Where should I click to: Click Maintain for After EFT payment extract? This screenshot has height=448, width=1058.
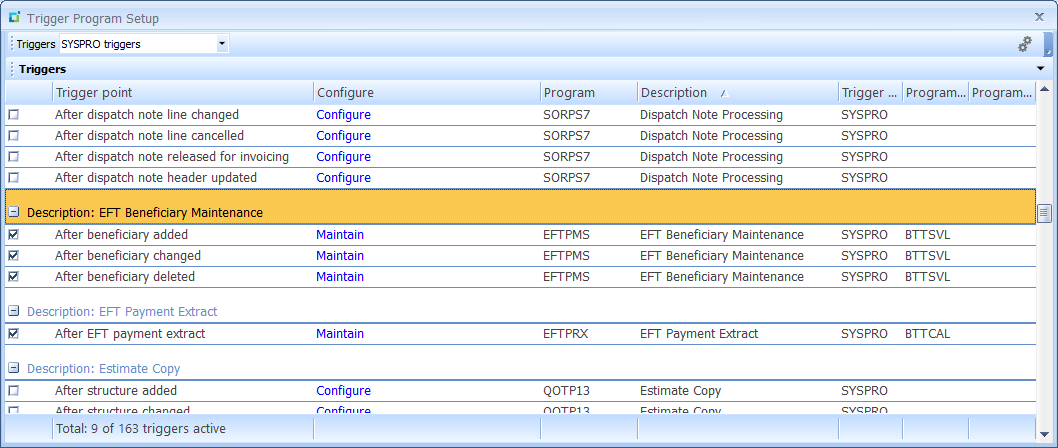[x=340, y=334]
